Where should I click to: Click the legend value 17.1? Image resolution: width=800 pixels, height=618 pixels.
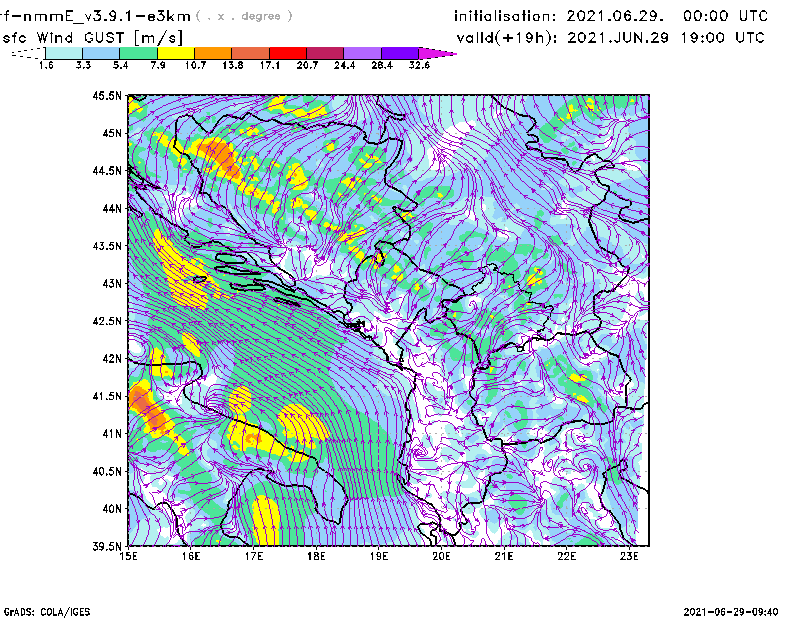(x=270, y=65)
